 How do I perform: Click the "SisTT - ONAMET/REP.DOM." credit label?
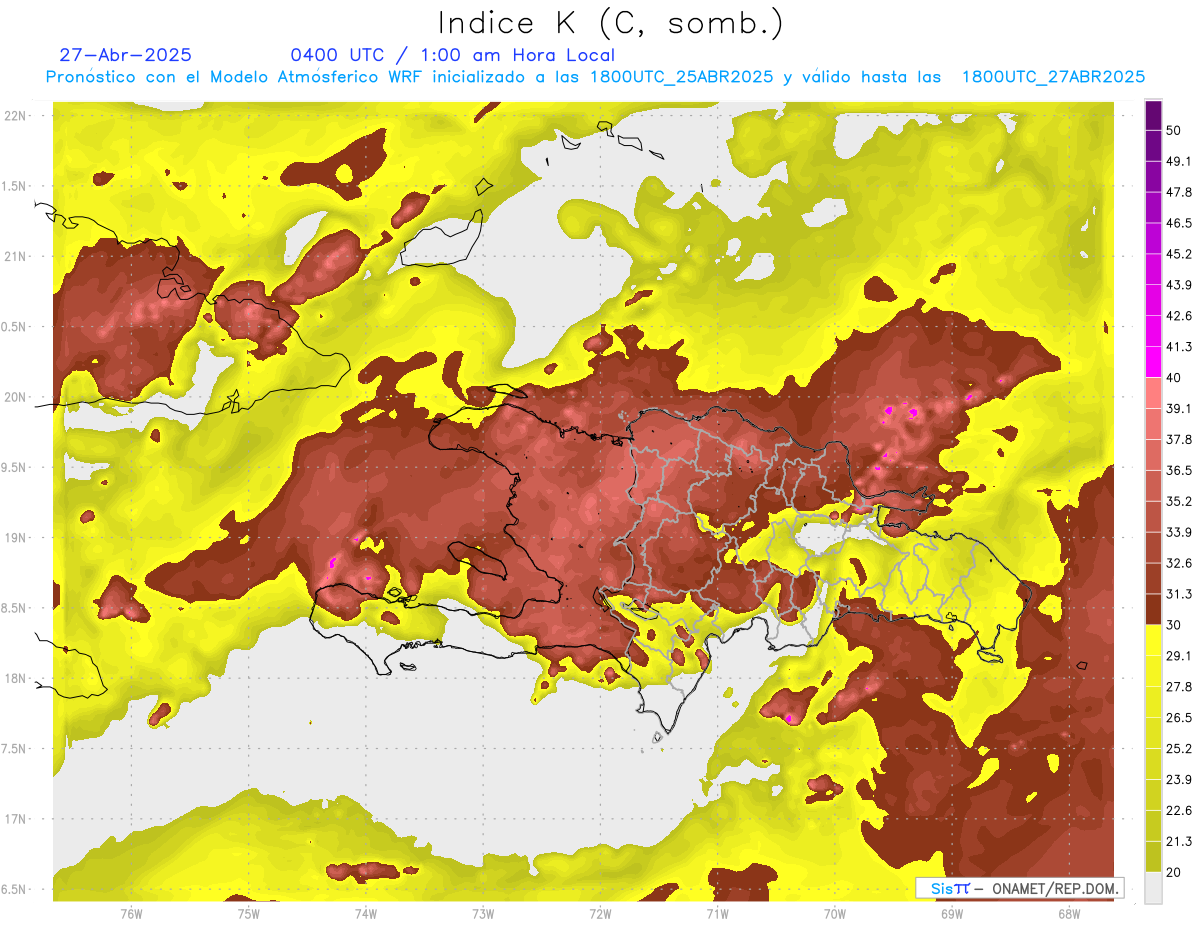pyautogui.click(x=1019, y=888)
